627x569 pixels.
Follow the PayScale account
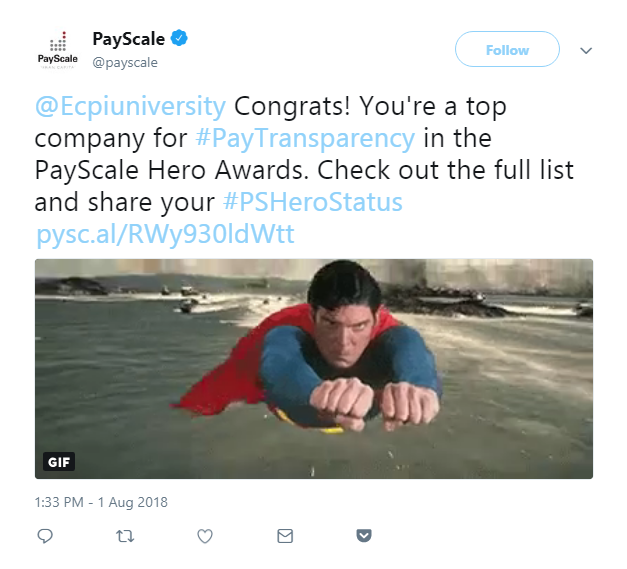point(507,50)
